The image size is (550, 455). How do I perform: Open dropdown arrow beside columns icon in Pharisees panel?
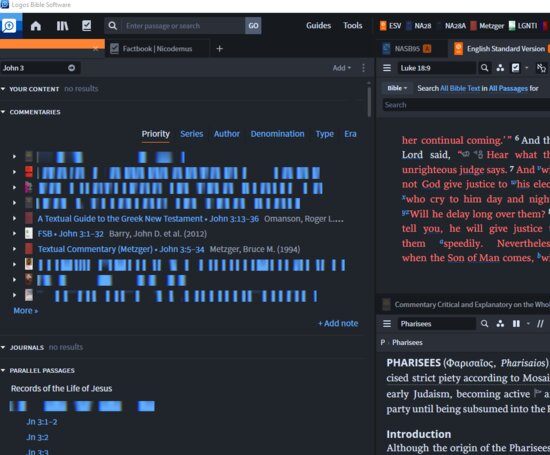tap(528, 323)
